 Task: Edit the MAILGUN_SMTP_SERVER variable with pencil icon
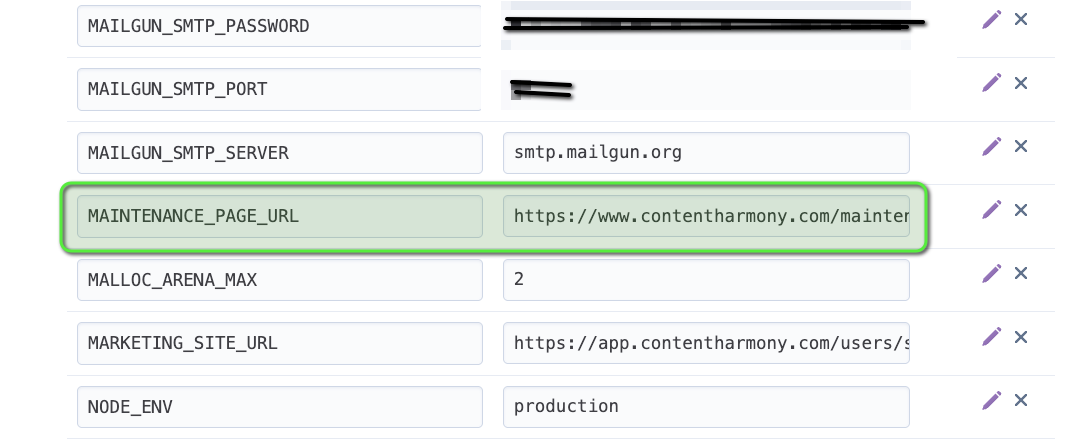click(991, 146)
